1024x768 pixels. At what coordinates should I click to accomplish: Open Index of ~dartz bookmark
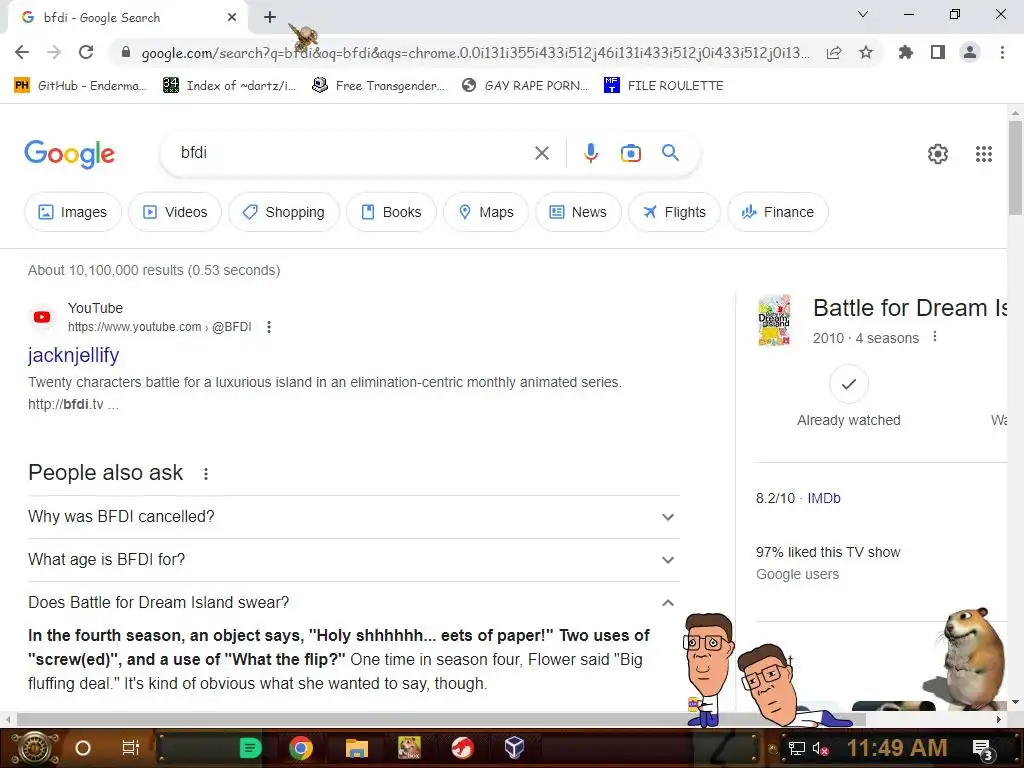pos(230,86)
